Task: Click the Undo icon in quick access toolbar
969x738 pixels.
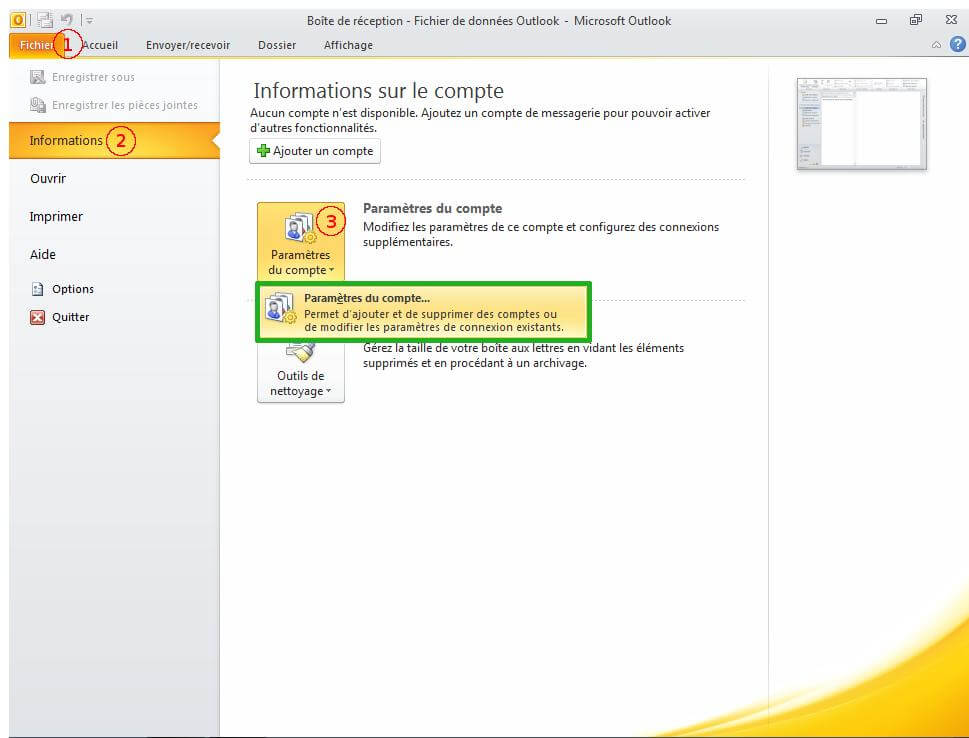Action: 67,20
